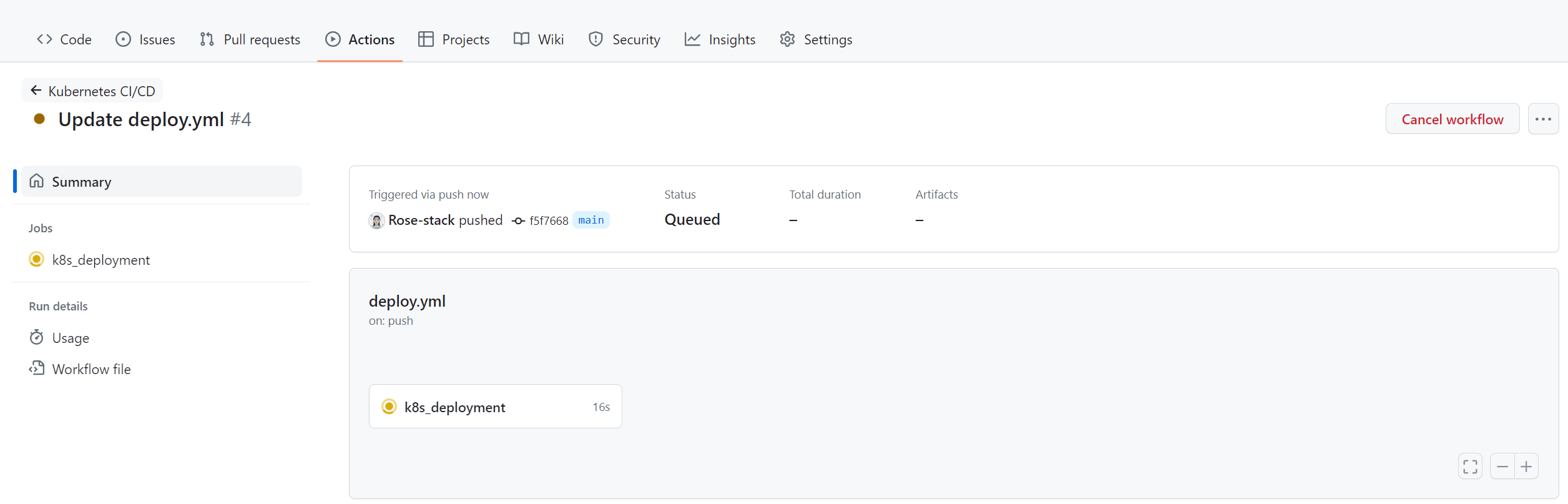Open the three-dot run options menu
The width and height of the screenshot is (1568, 504).
coord(1543,119)
